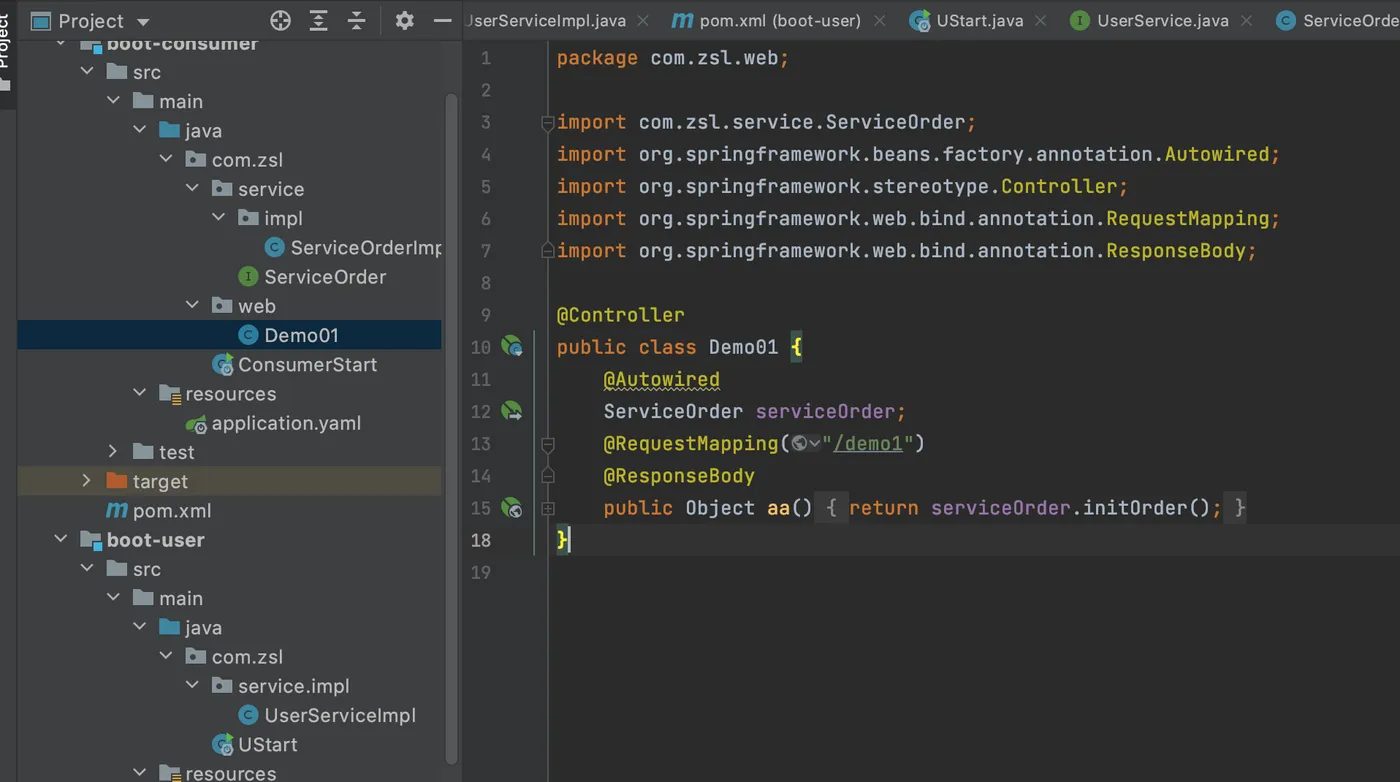This screenshot has width=1400, height=782.
Task: Click the locate/select opened file icon
Action: pos(281,20)
